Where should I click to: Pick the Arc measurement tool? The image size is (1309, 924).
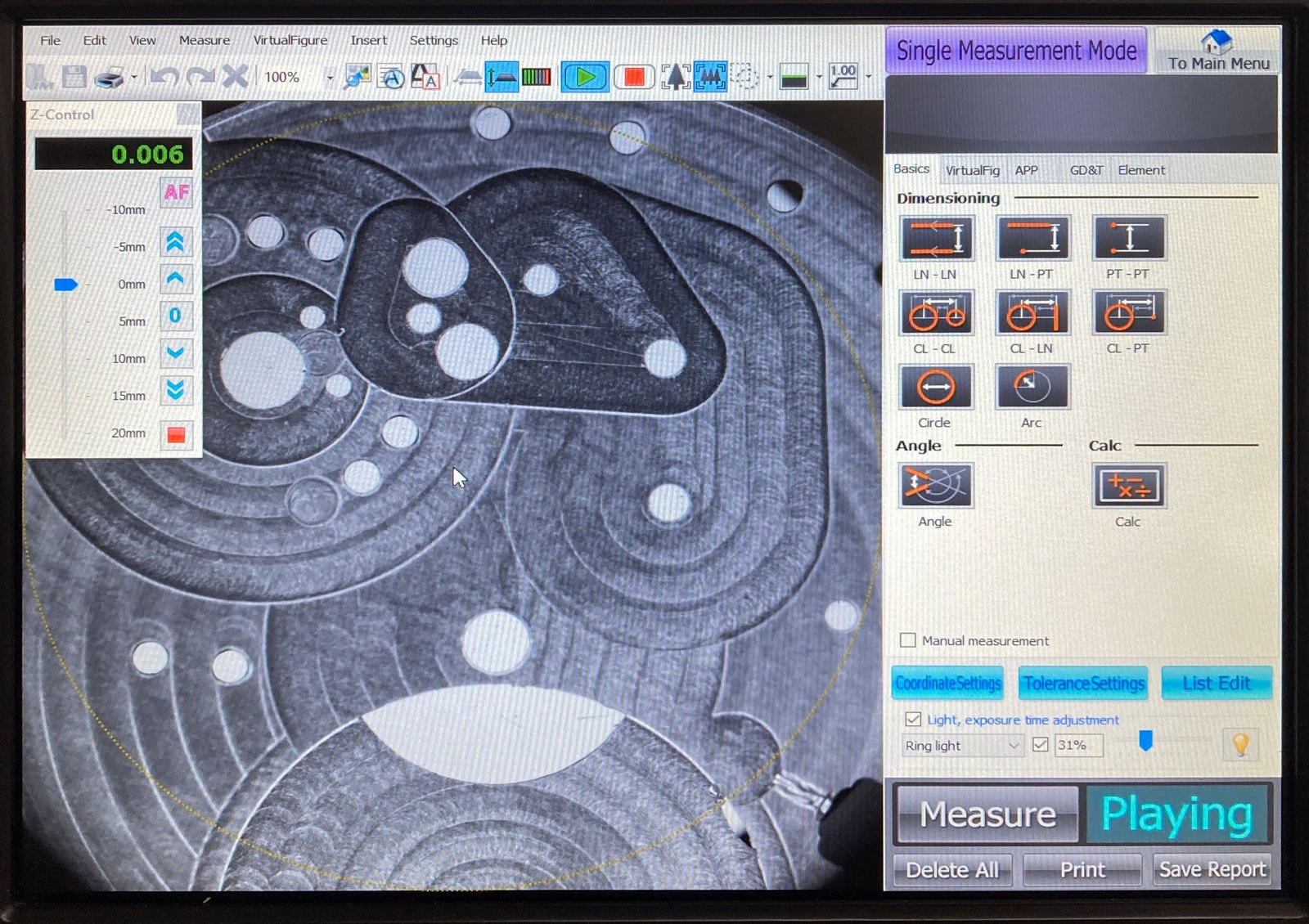(1032, 387)
